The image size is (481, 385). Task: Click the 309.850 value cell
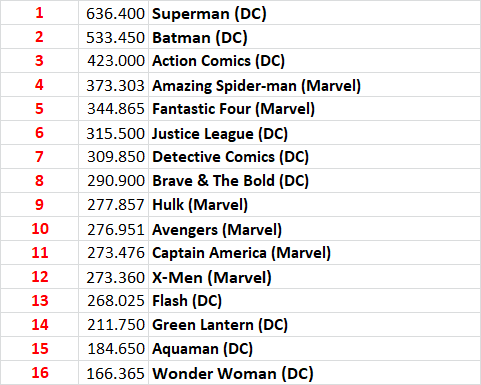click(x=113, y=157)
